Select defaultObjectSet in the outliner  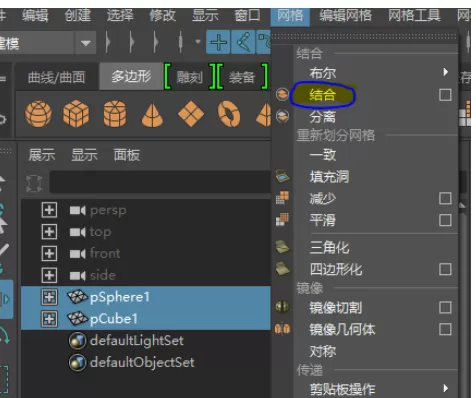tap(142, 362)
